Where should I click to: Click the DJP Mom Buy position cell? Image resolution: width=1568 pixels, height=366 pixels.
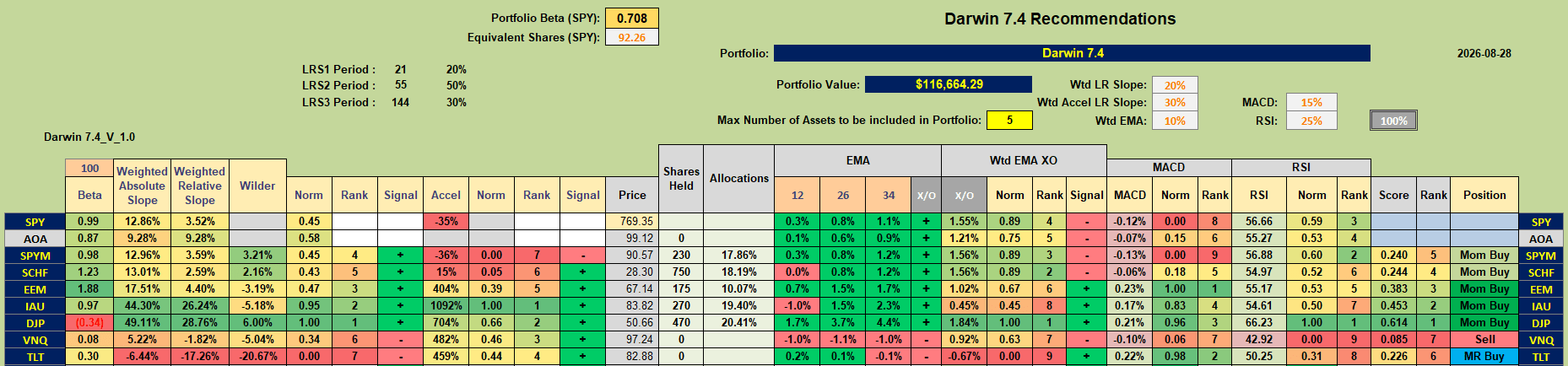pos(1484,323)
